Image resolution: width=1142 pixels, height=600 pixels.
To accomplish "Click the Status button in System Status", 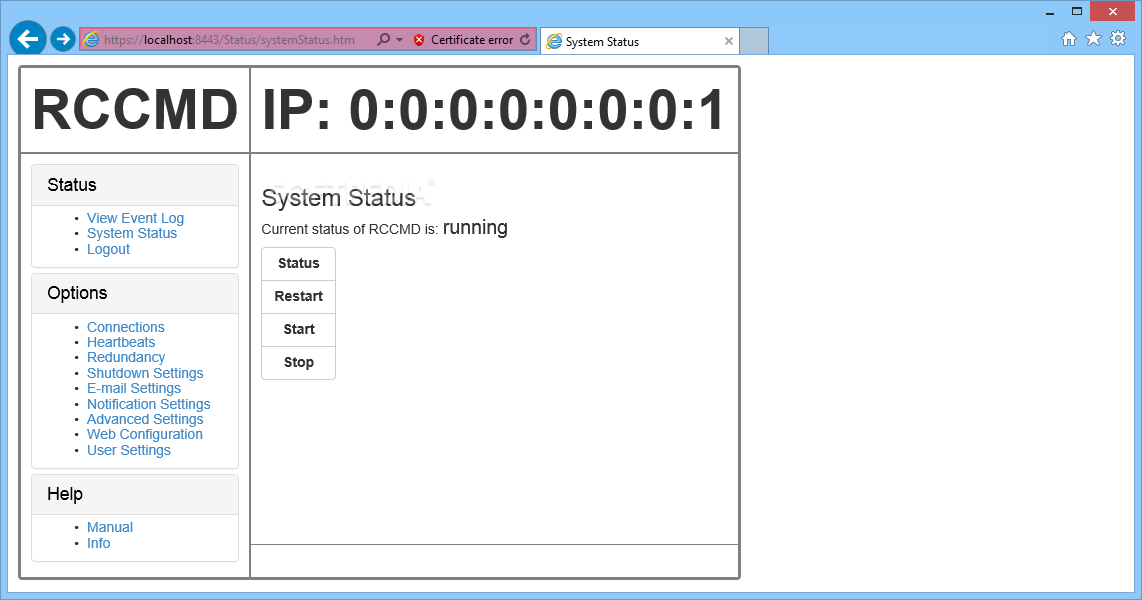I will (299, 264).
